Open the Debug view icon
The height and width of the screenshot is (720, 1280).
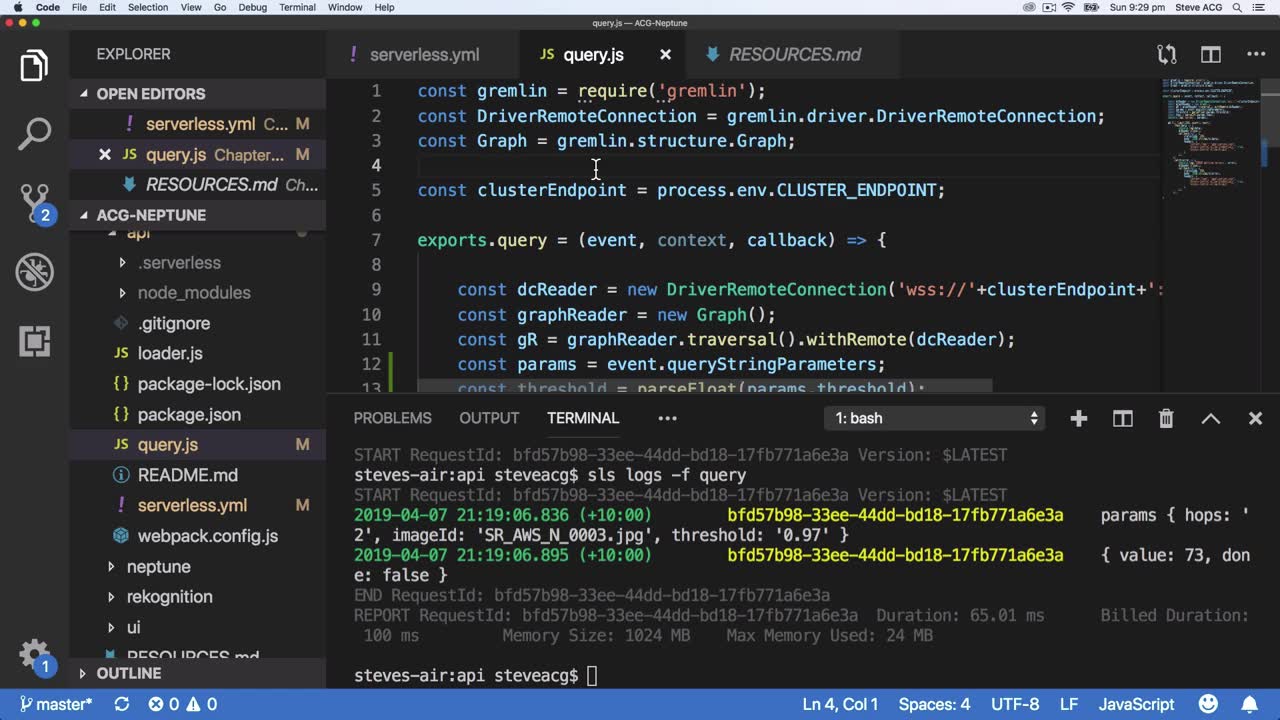(34, 272)
